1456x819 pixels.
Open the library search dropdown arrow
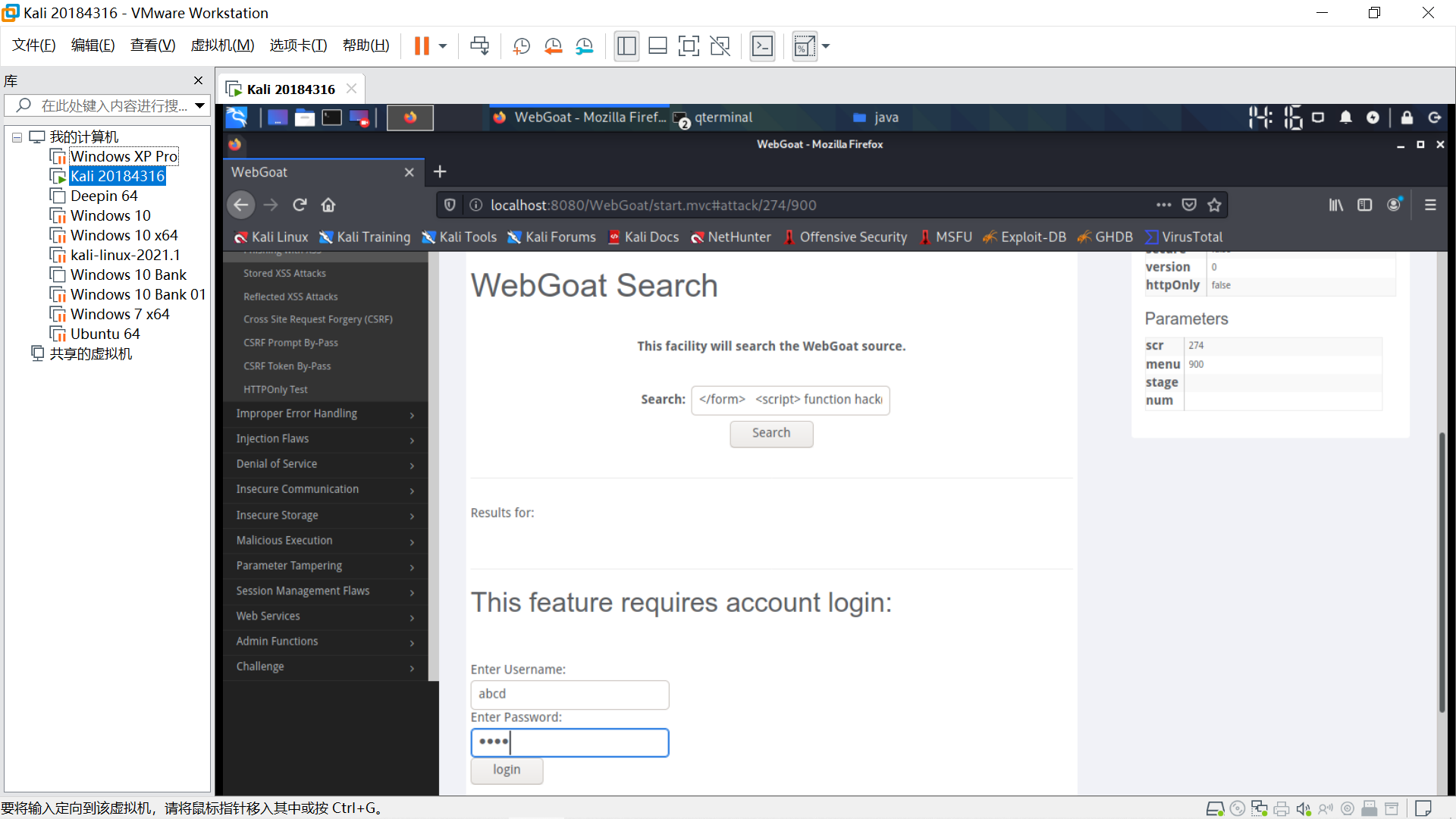(199, 105)
